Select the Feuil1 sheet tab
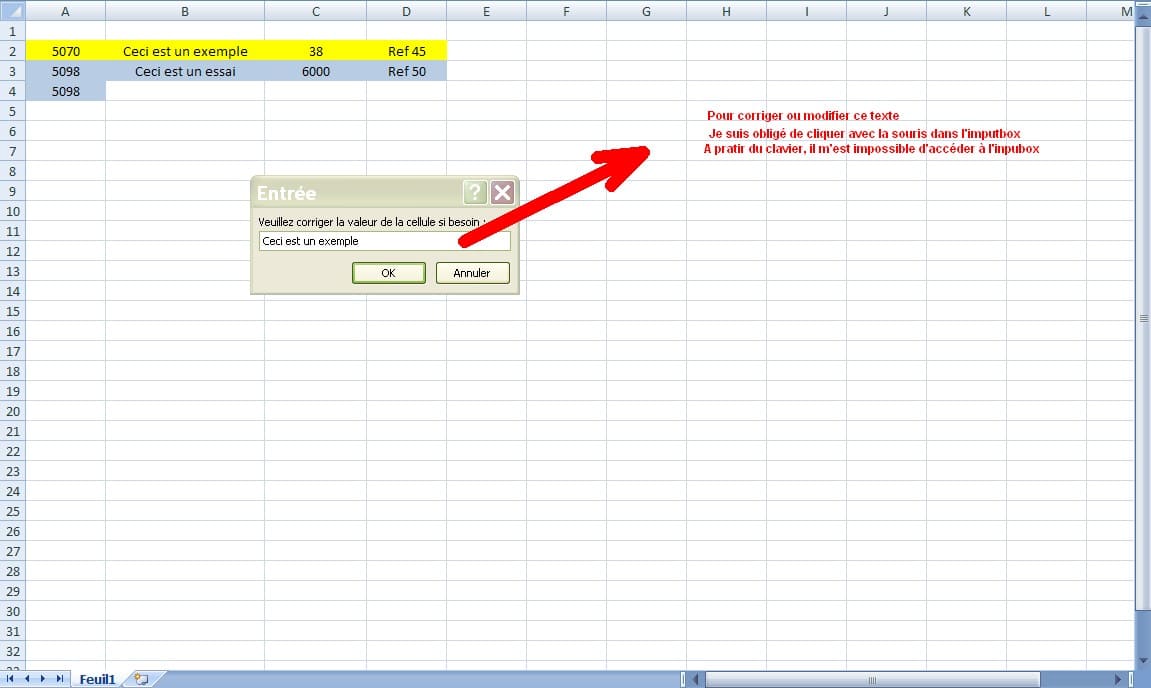Viewport: 1151px width, 688px height. tap(98, 679)
